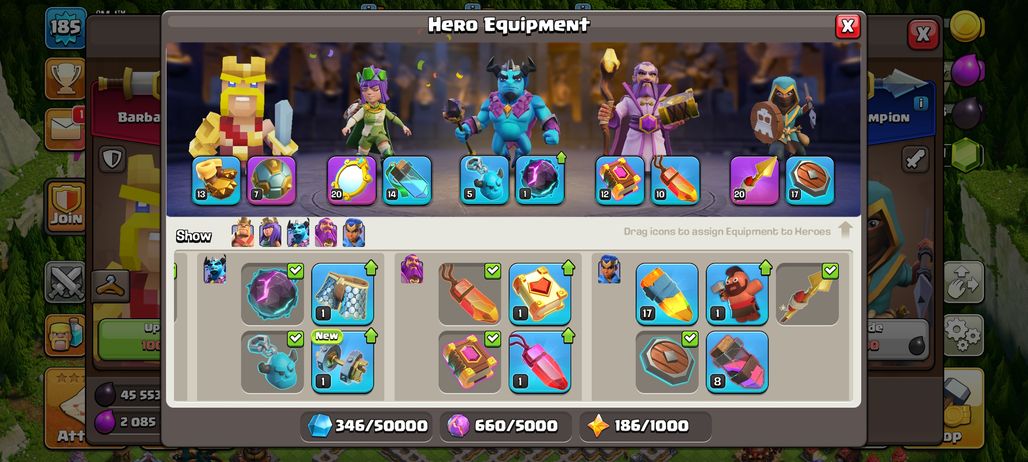1028x462 pixels.
Task: Choose the Royal Champion's Seeking Shield slot
Action: (x=810, y=180)
